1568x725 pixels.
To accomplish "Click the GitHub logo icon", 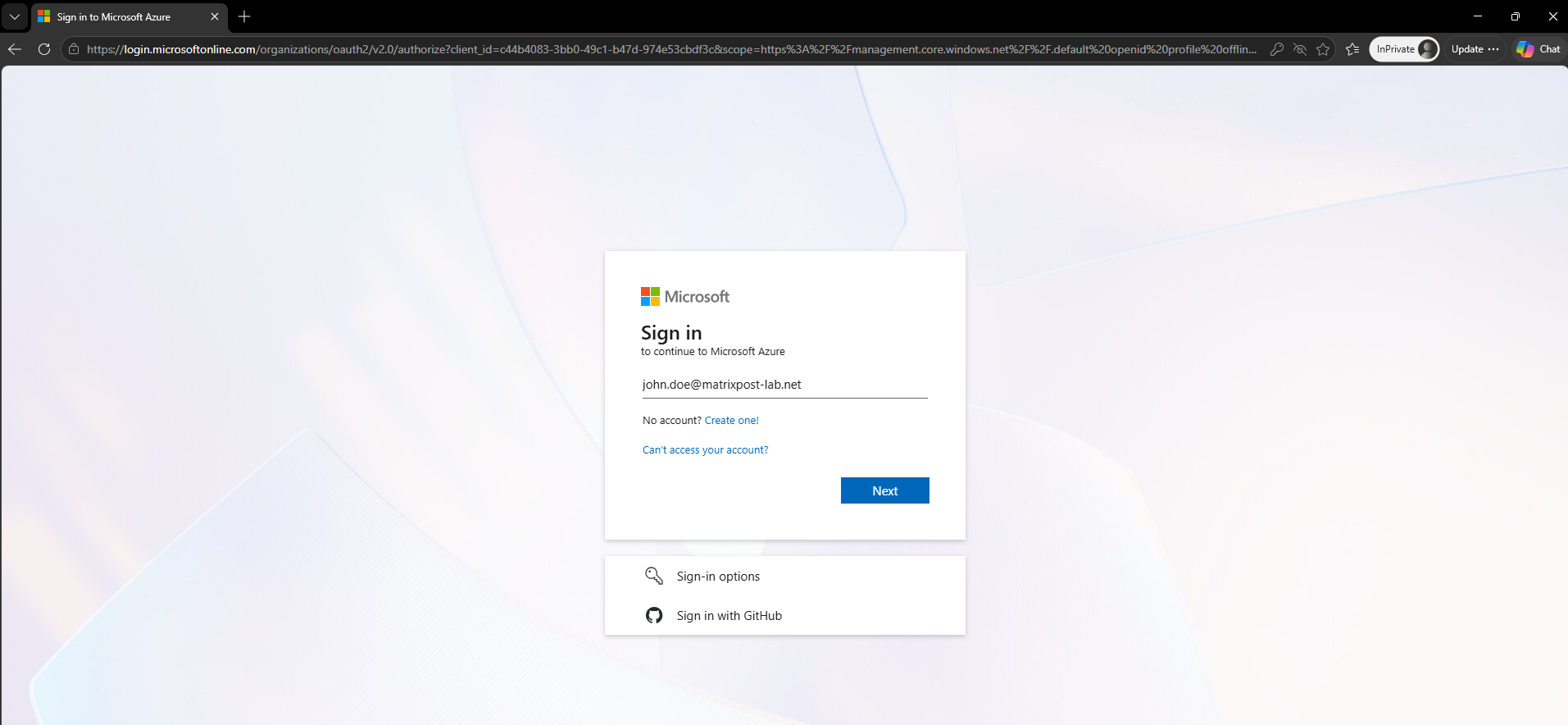I will tap(654, 615).
